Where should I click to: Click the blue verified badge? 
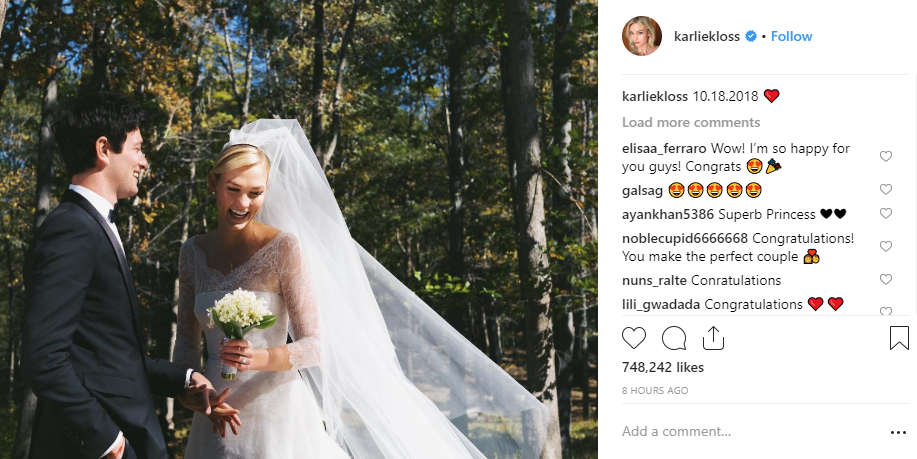click(751, 36)
